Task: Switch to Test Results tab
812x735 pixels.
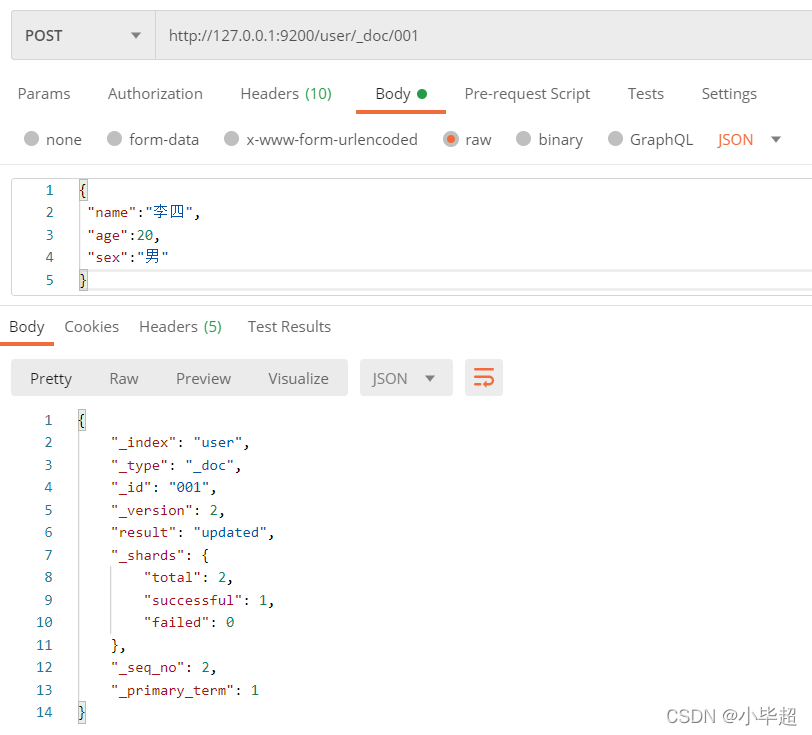Action: [x=289, y=327]
